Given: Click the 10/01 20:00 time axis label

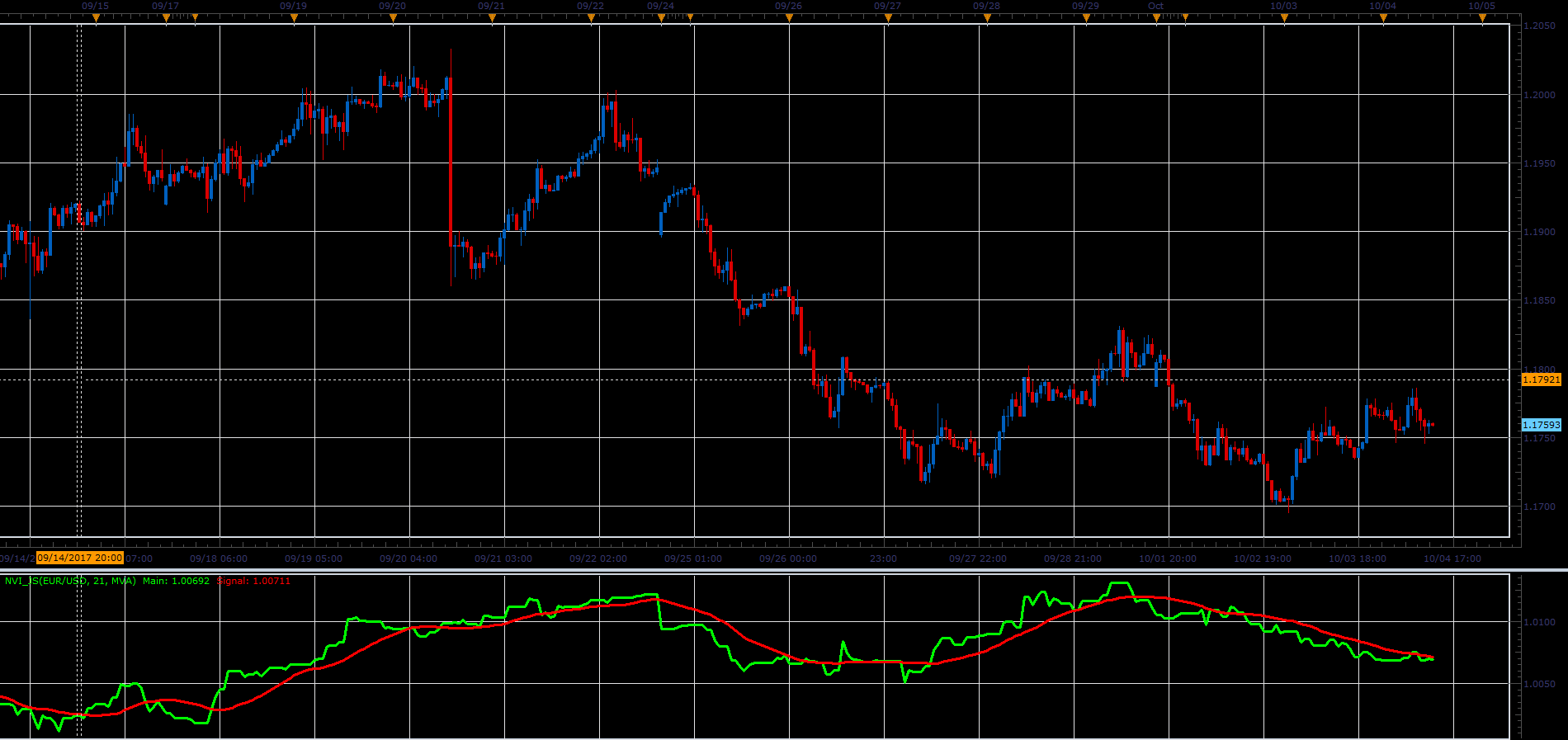Looking at the screenshot, I should click(1168, 559).
